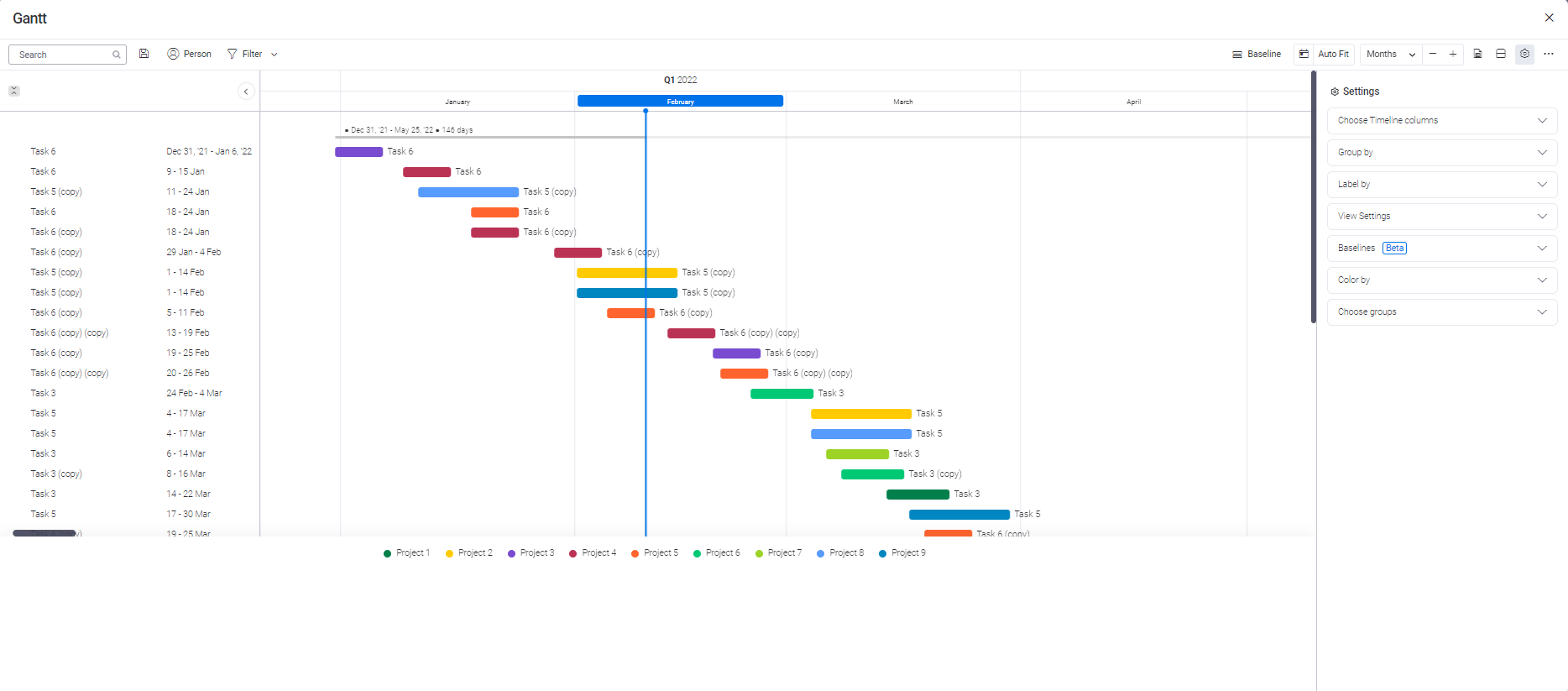Select the dark blue Task 5 (copy) bar
The width and height of the screenshot is (1568, 691).
pyautogui.click(x=627, y=293)
